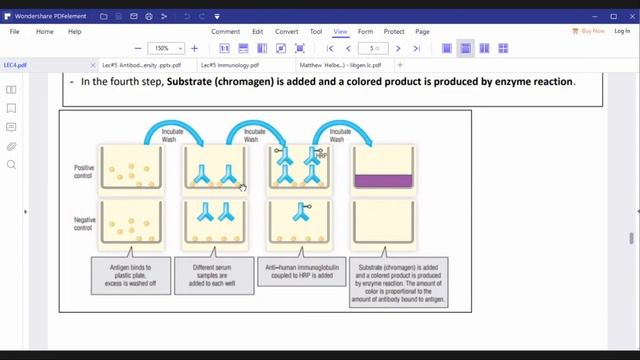The width and height of the screenshot is (640, 360).
Task: Select two-page facing layout
Action: [x=484, y=49]
